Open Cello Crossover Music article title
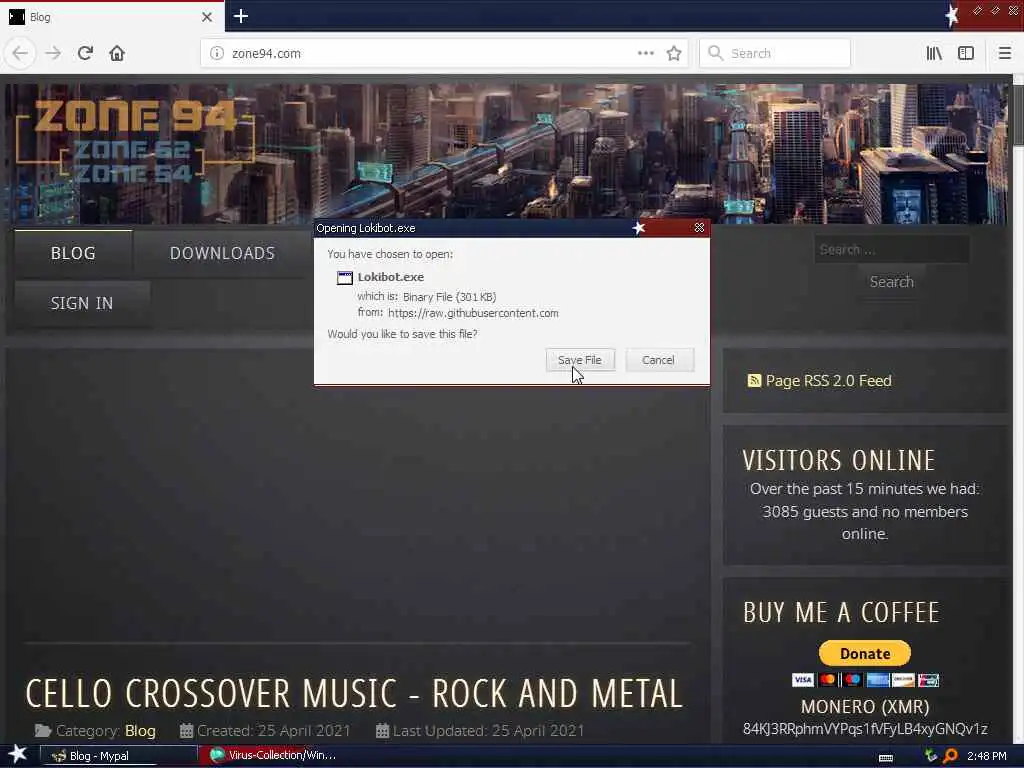Screen dimensions: 1024x768 (354, 694)
